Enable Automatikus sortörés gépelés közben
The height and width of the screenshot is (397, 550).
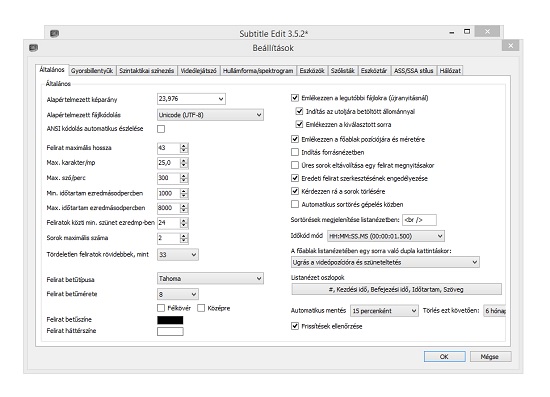[295, 204]
